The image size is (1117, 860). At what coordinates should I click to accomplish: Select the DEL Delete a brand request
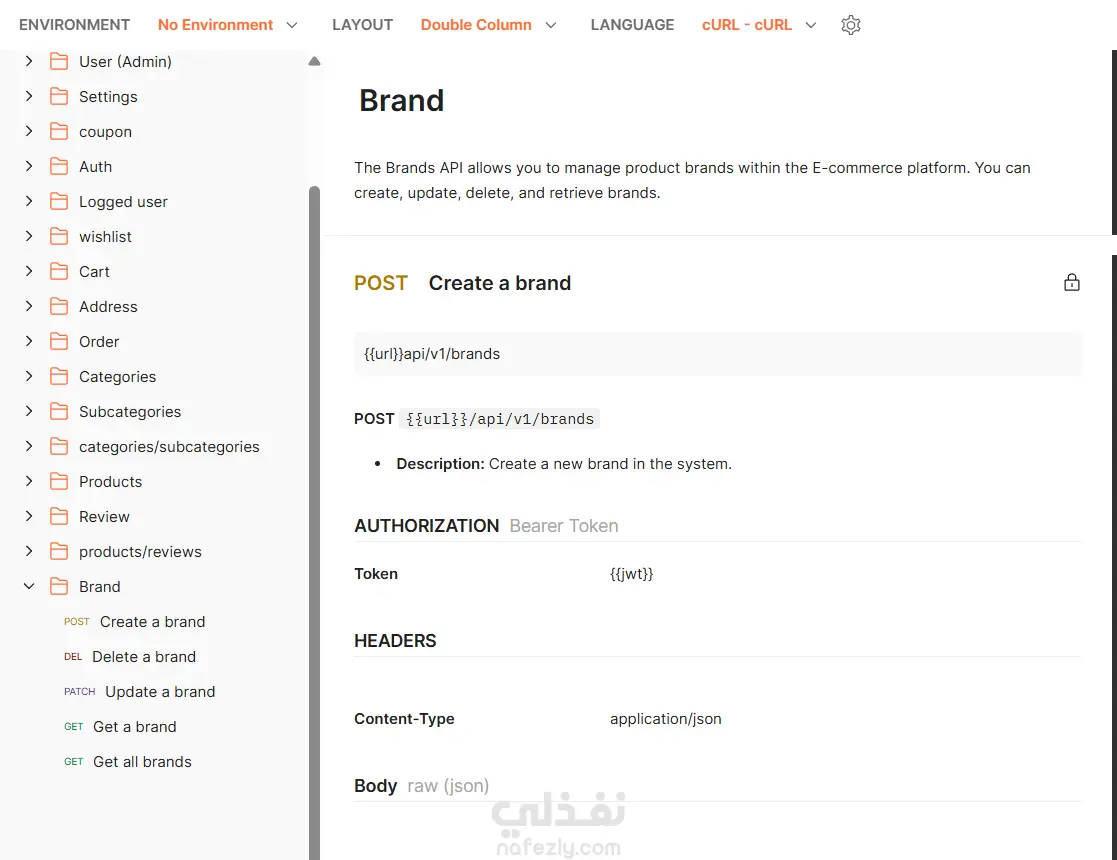[143, 657]
